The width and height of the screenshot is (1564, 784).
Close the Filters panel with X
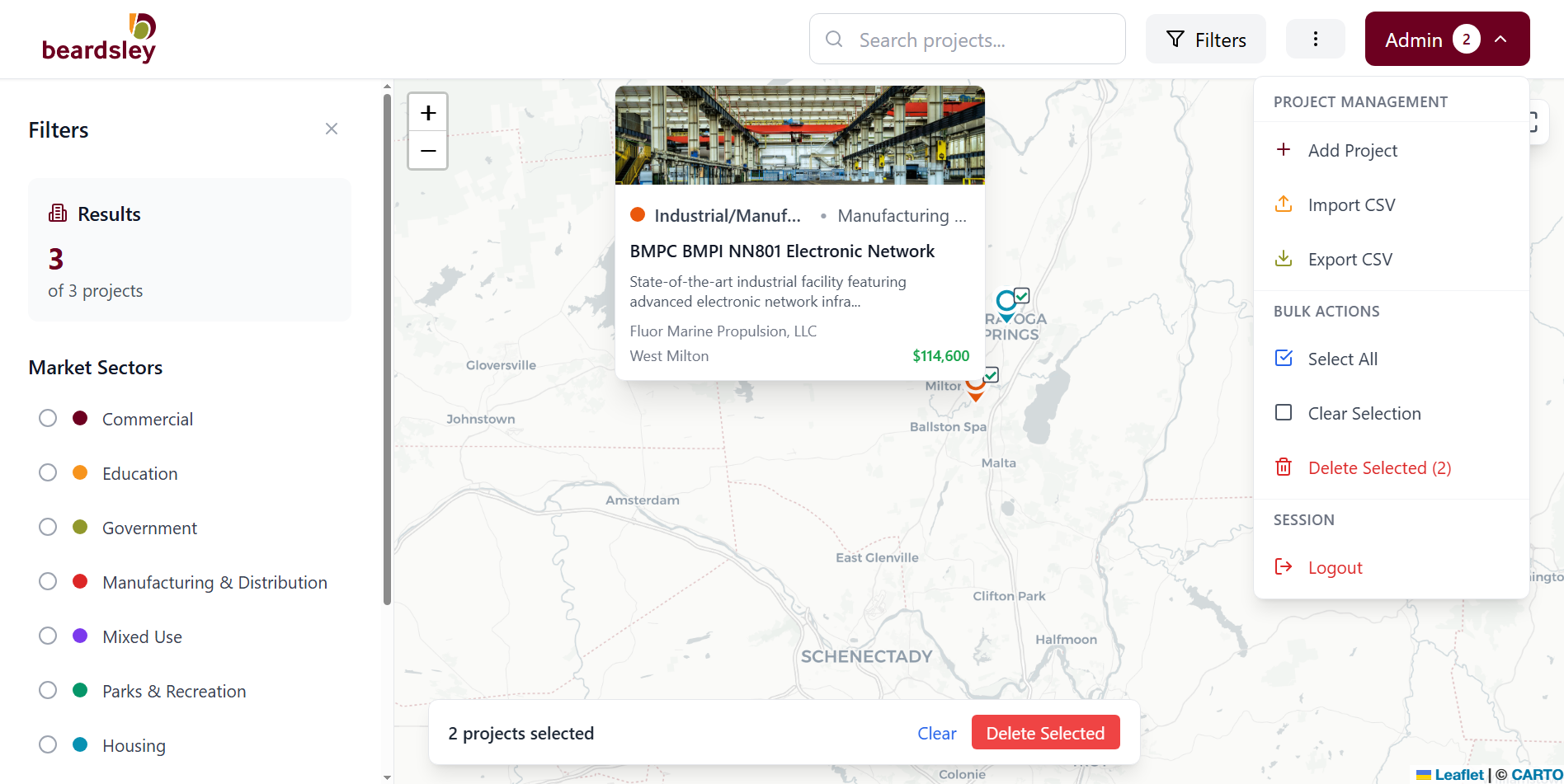tap(332, 129)
